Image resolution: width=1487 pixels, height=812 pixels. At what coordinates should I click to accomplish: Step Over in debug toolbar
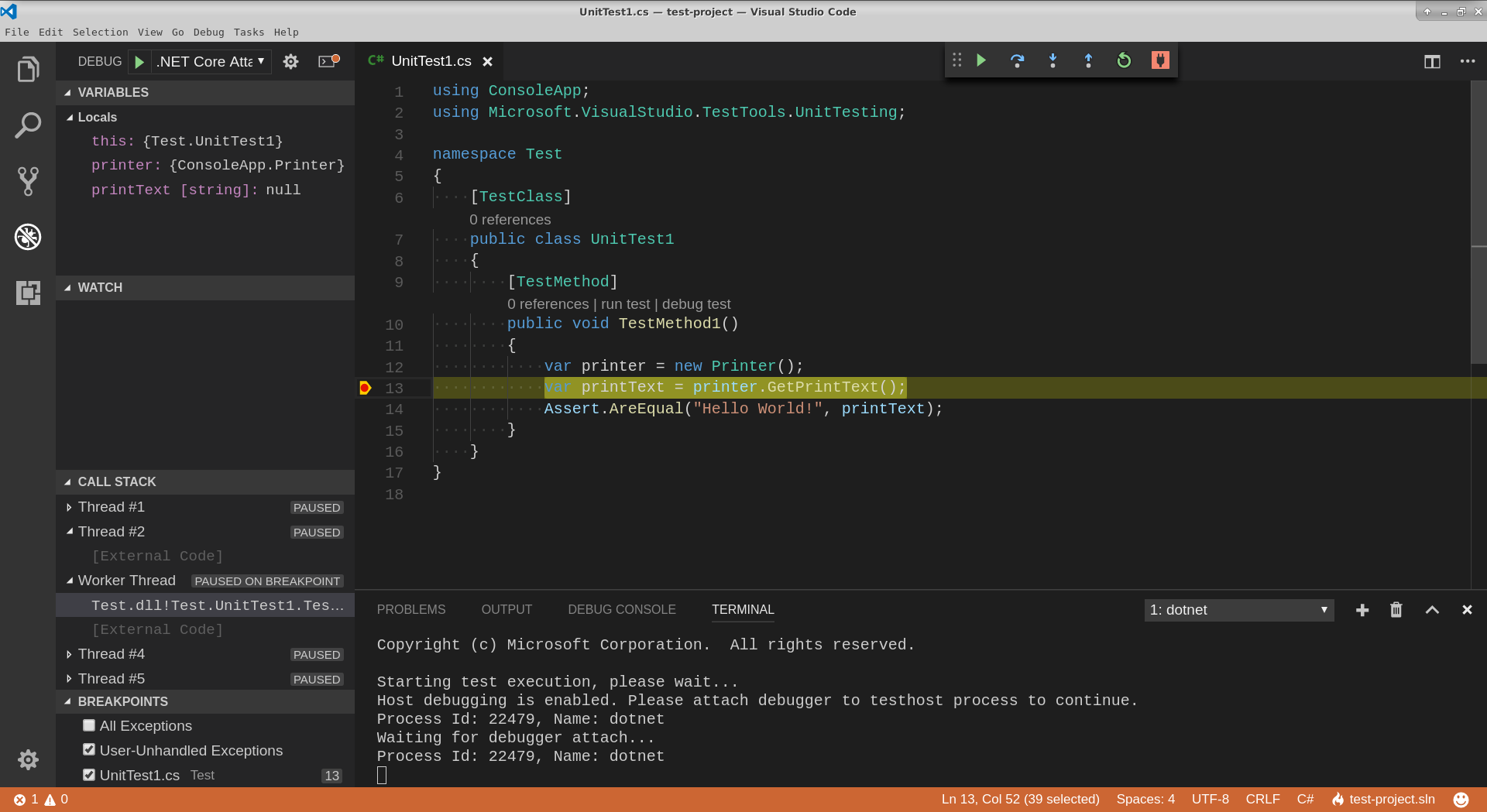click(1017, 60)
